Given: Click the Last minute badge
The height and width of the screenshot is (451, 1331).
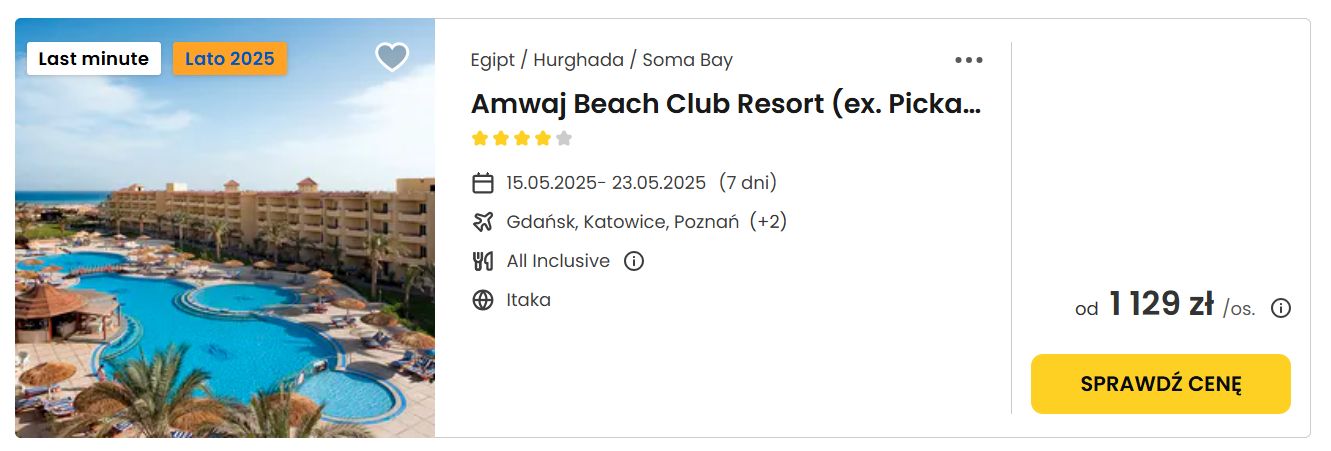Looking at the screenshot, I should point(94,59).
